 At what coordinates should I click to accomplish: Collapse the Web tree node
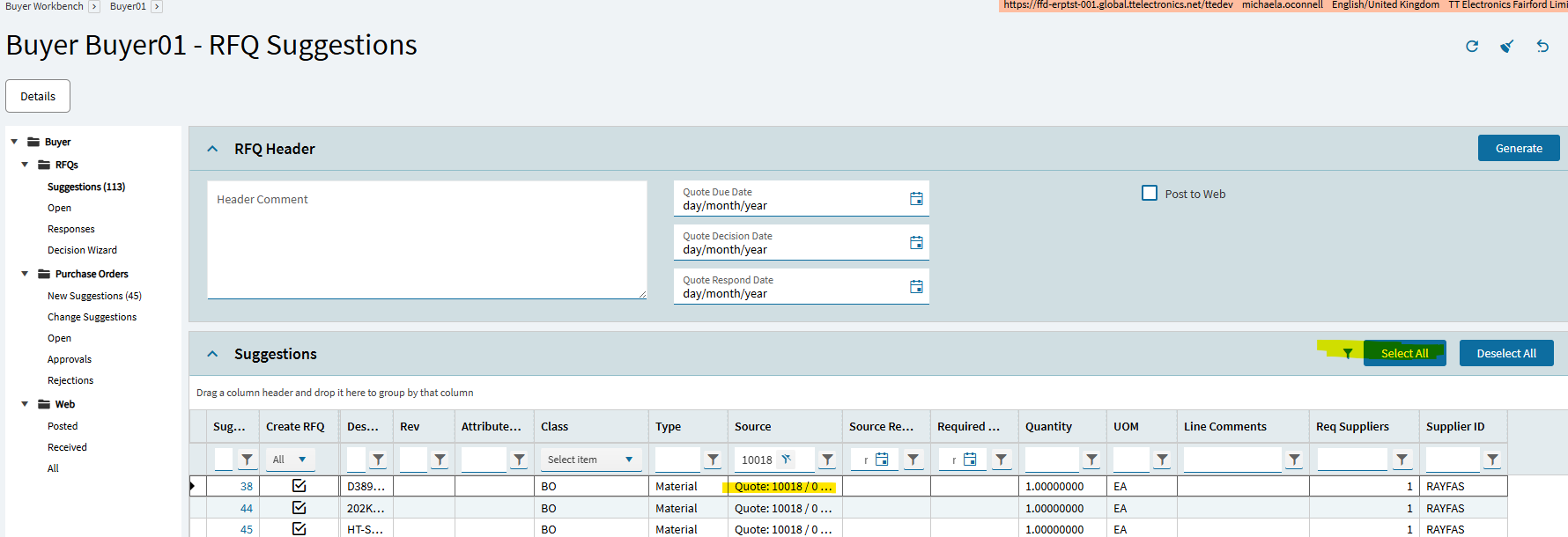pos(25,404)
